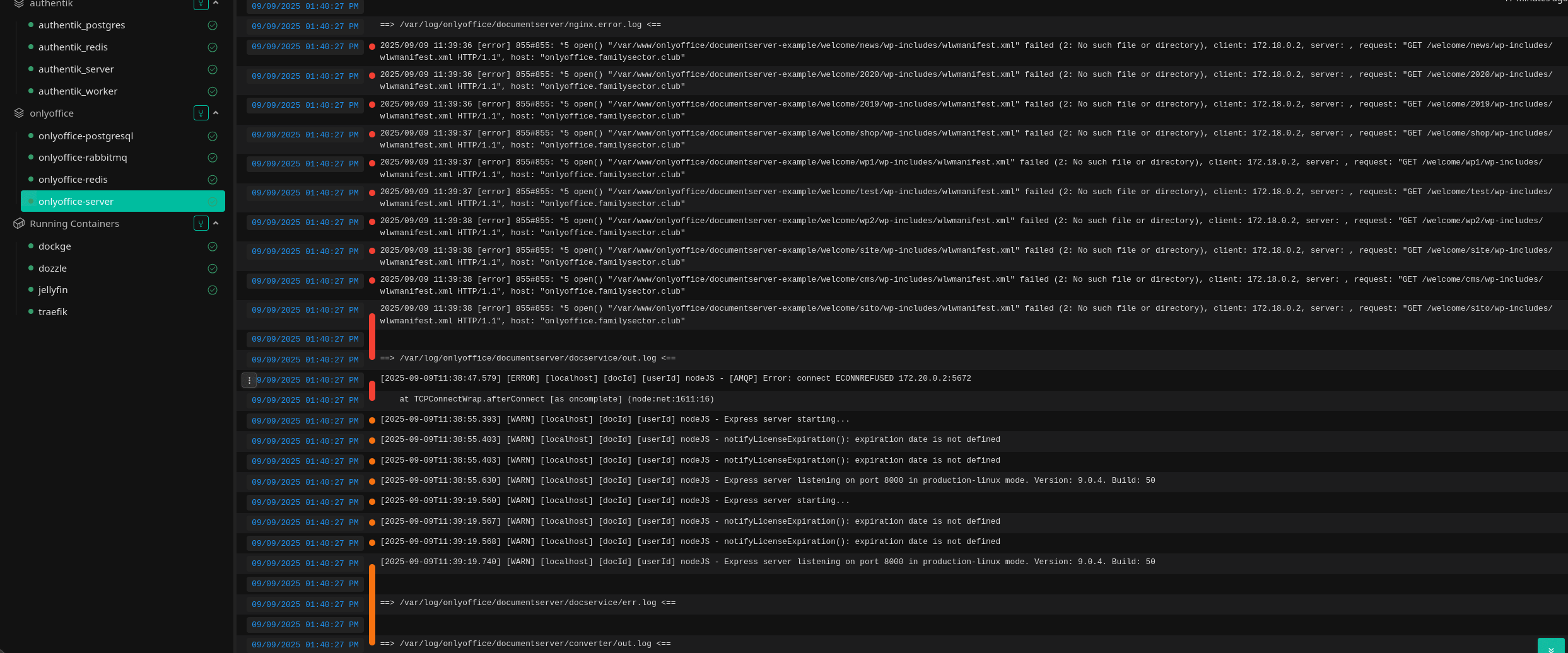Collapse the Running Containers group
Viewport: 1568px width, 653px height.
click(x=216, y=223)
